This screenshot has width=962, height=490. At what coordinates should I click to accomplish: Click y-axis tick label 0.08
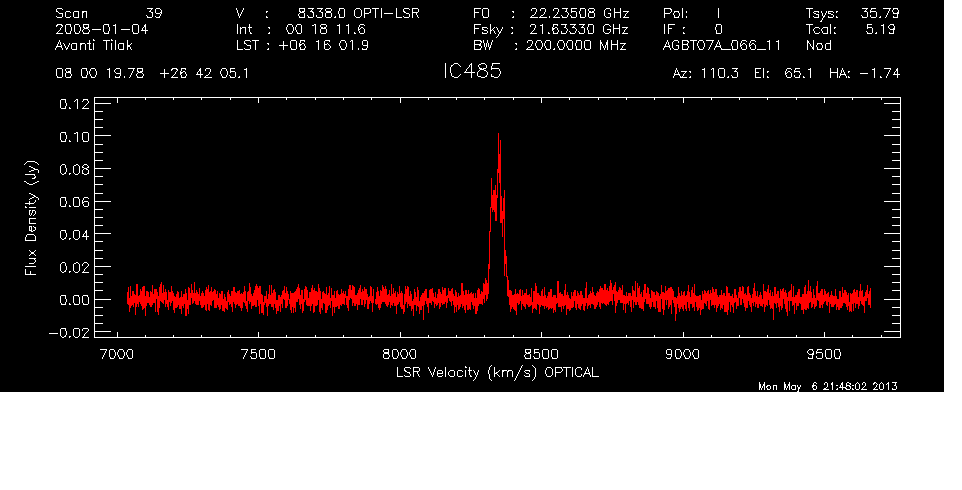click(x=74, y=169)
